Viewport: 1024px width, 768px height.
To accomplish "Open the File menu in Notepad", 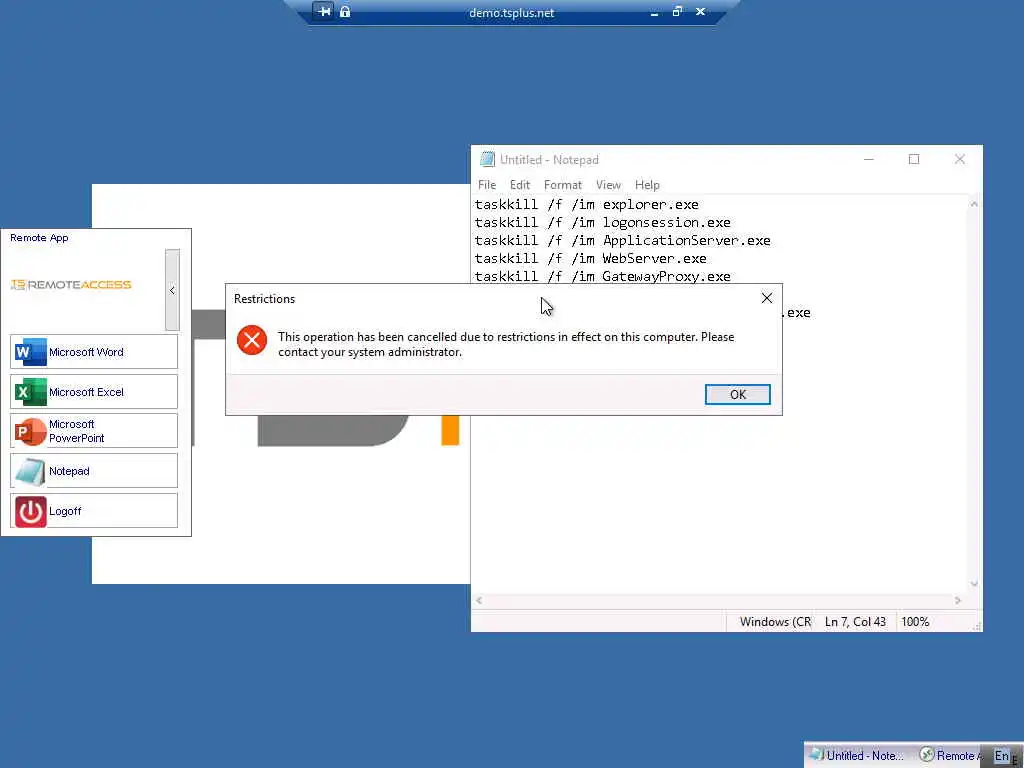I will 487,185.
